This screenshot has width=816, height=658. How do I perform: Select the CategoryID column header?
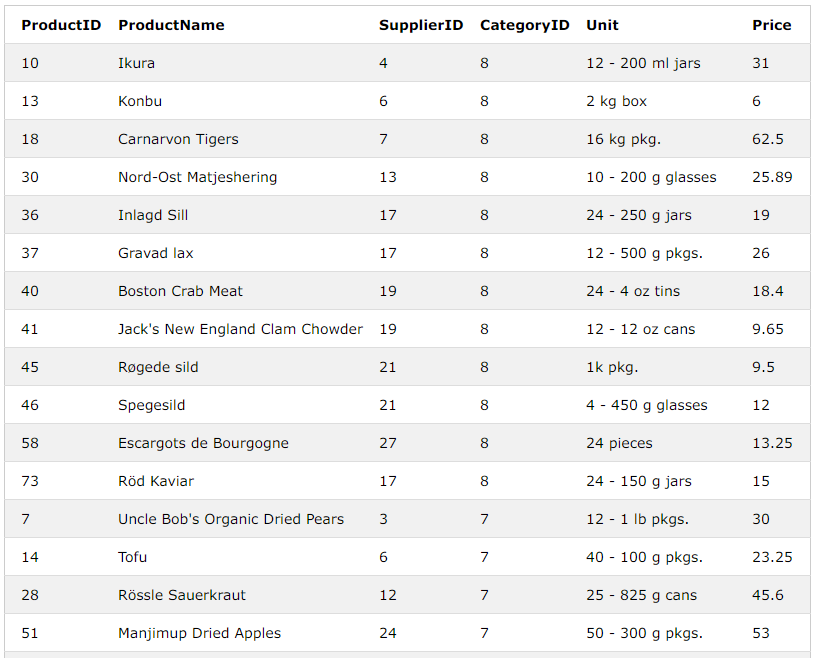click(525, 25)
